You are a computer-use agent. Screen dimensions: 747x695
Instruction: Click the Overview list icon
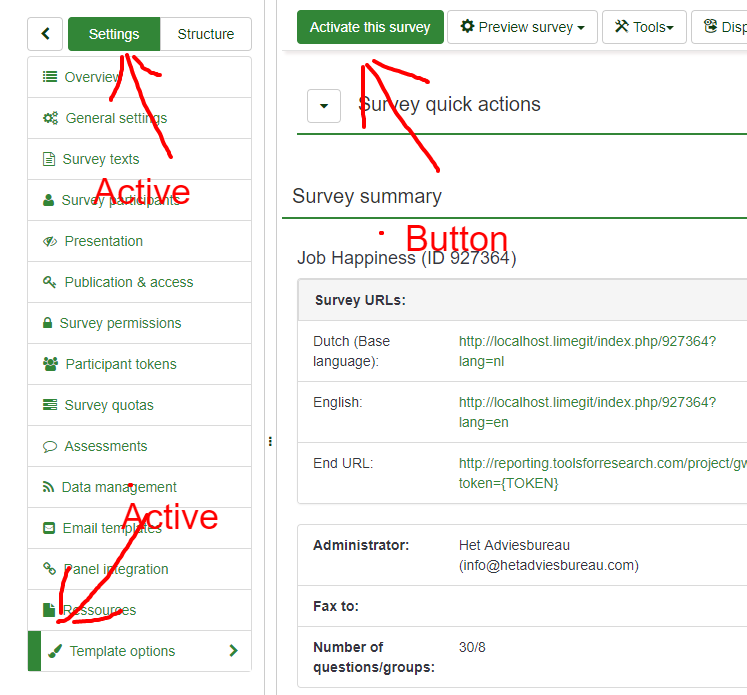pyautogui.click(x=50, y=77)
